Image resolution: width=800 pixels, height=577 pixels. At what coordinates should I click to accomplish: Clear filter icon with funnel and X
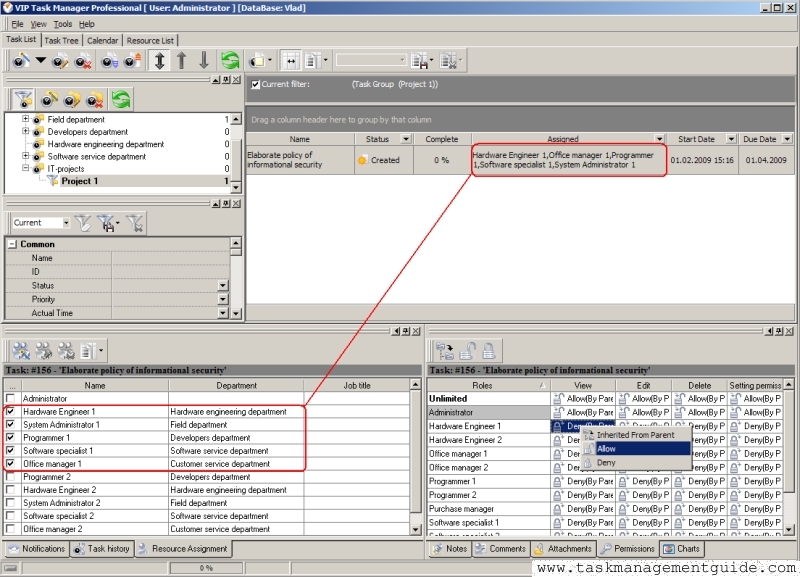click(x=135, y=223)
